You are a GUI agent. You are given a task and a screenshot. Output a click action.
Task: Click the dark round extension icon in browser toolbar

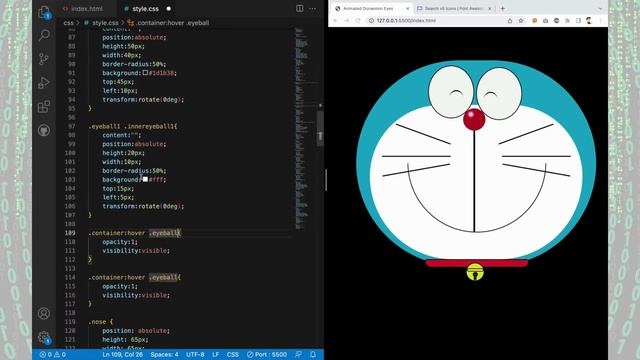(x=556, y=20)
